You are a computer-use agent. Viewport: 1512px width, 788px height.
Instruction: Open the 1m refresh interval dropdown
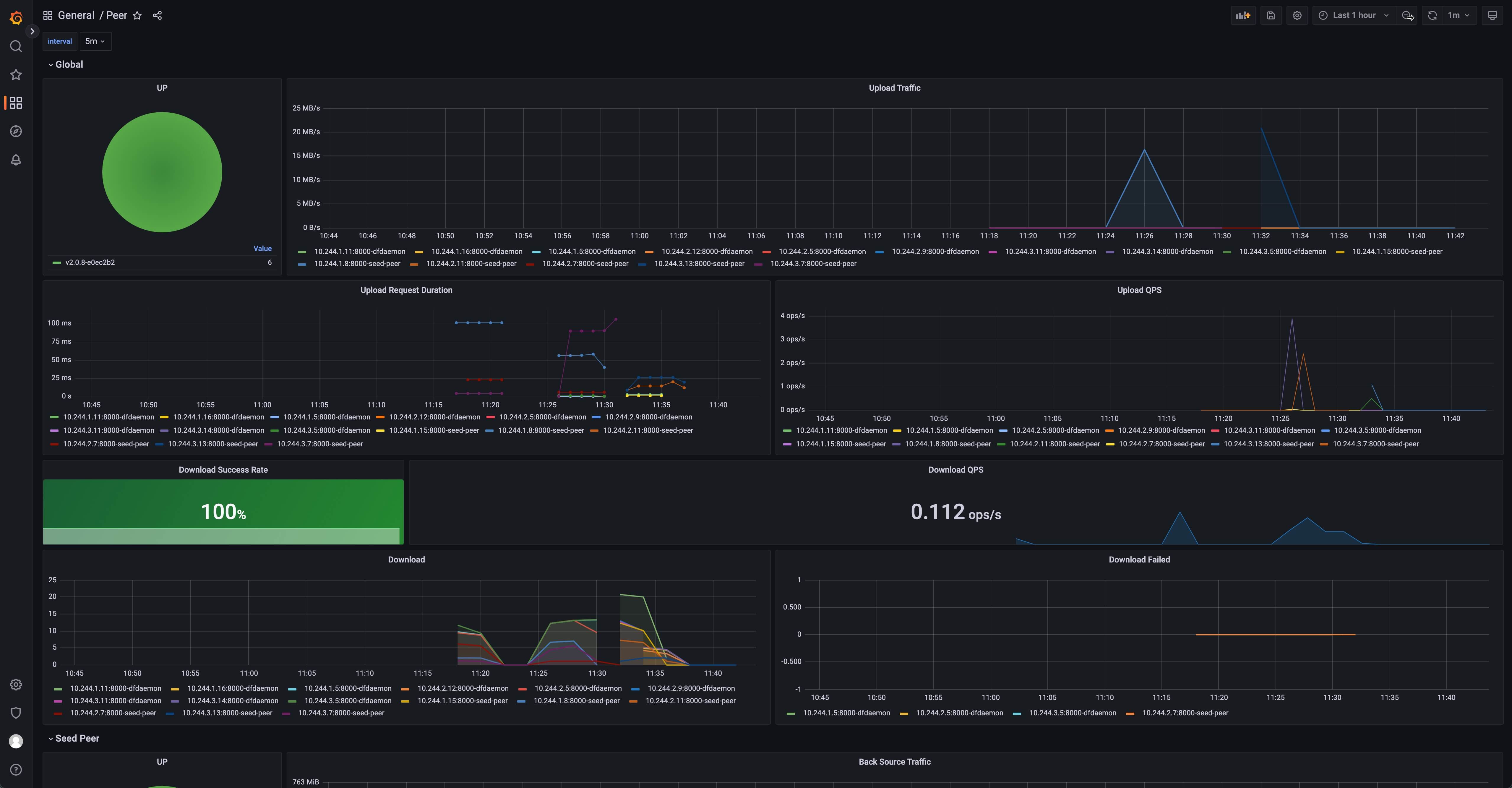[1458, 15]
